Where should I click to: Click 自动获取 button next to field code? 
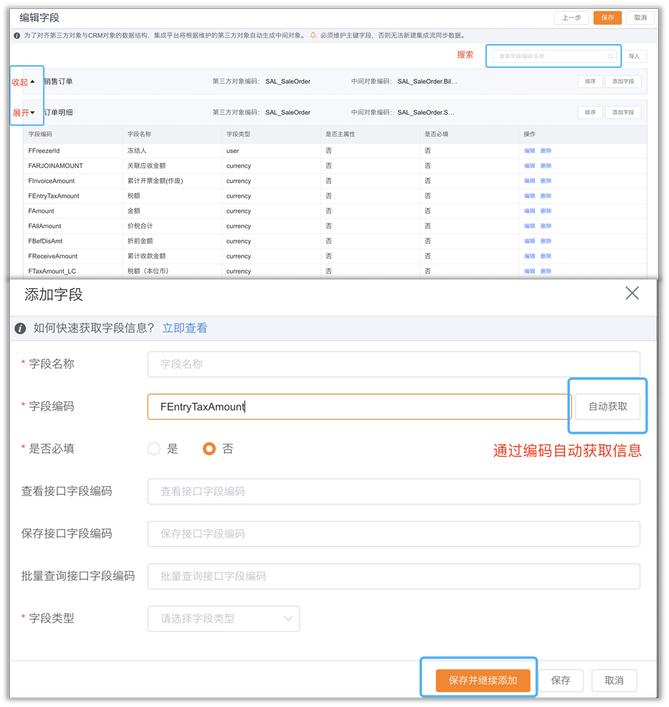607,407
